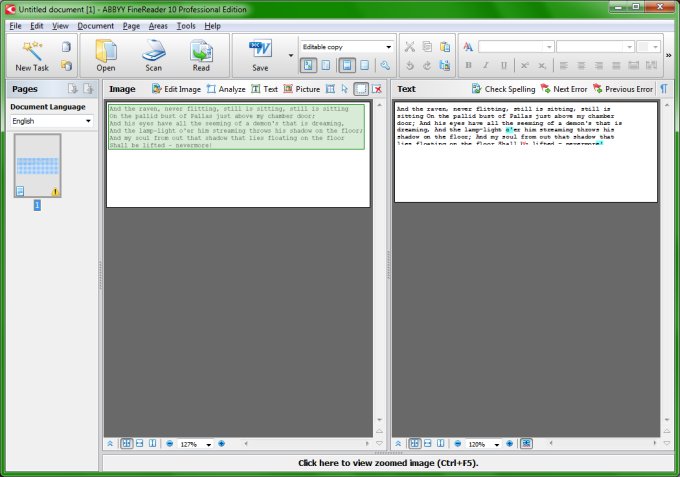This screenshot has width=680, height=477.
Task: Click the Copy icon next to scissors
Action: pyautogui.click(x=427, y=46)
